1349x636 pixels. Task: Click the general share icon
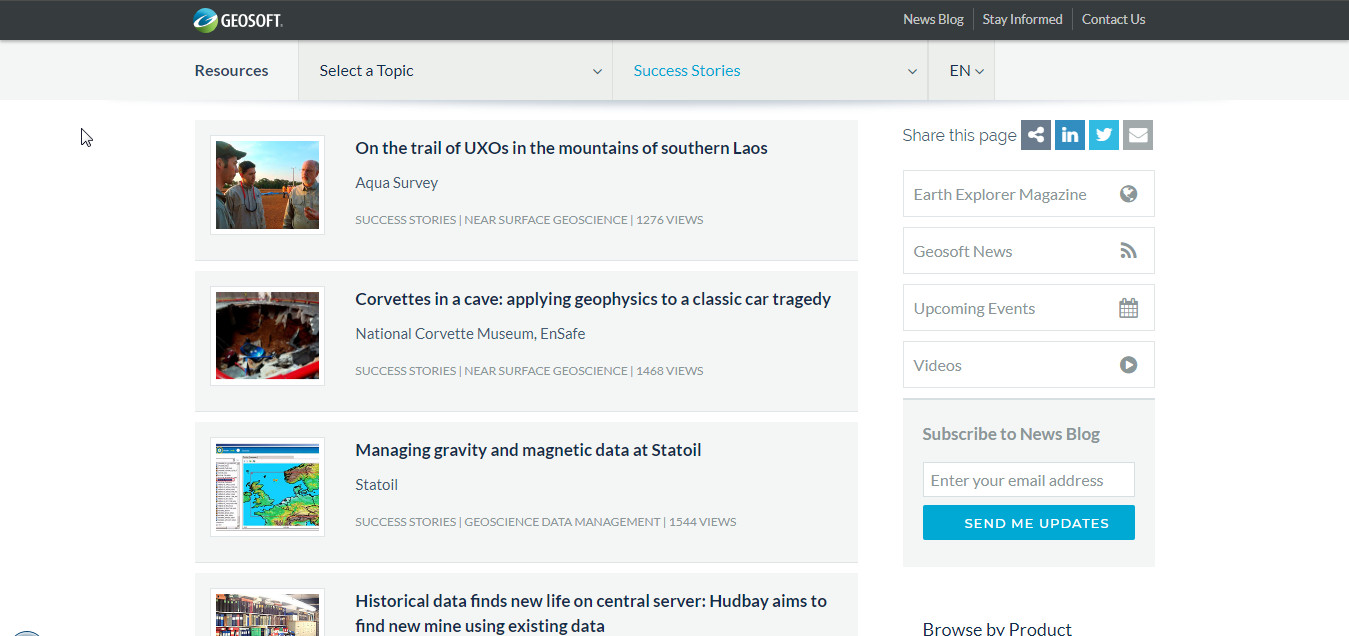point(1036,135)
